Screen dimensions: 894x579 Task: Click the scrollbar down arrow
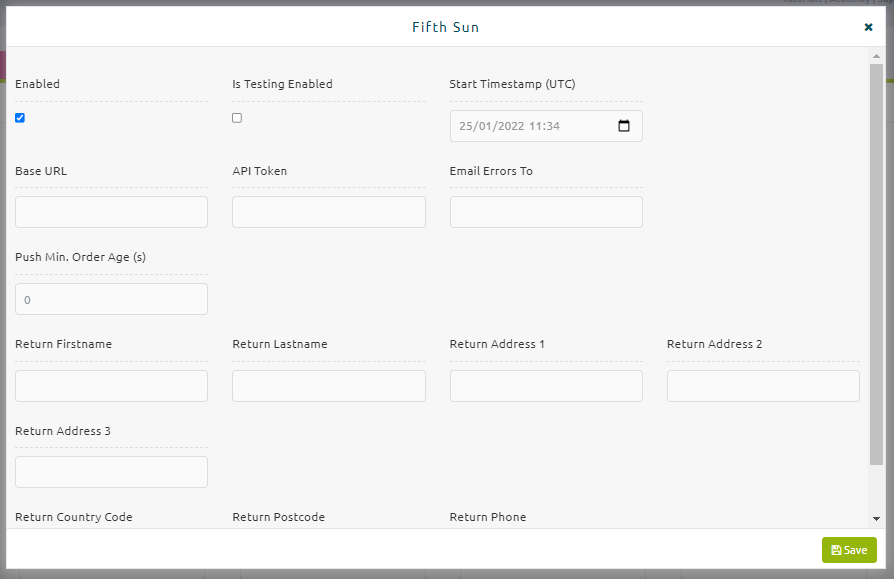[876, 519]
